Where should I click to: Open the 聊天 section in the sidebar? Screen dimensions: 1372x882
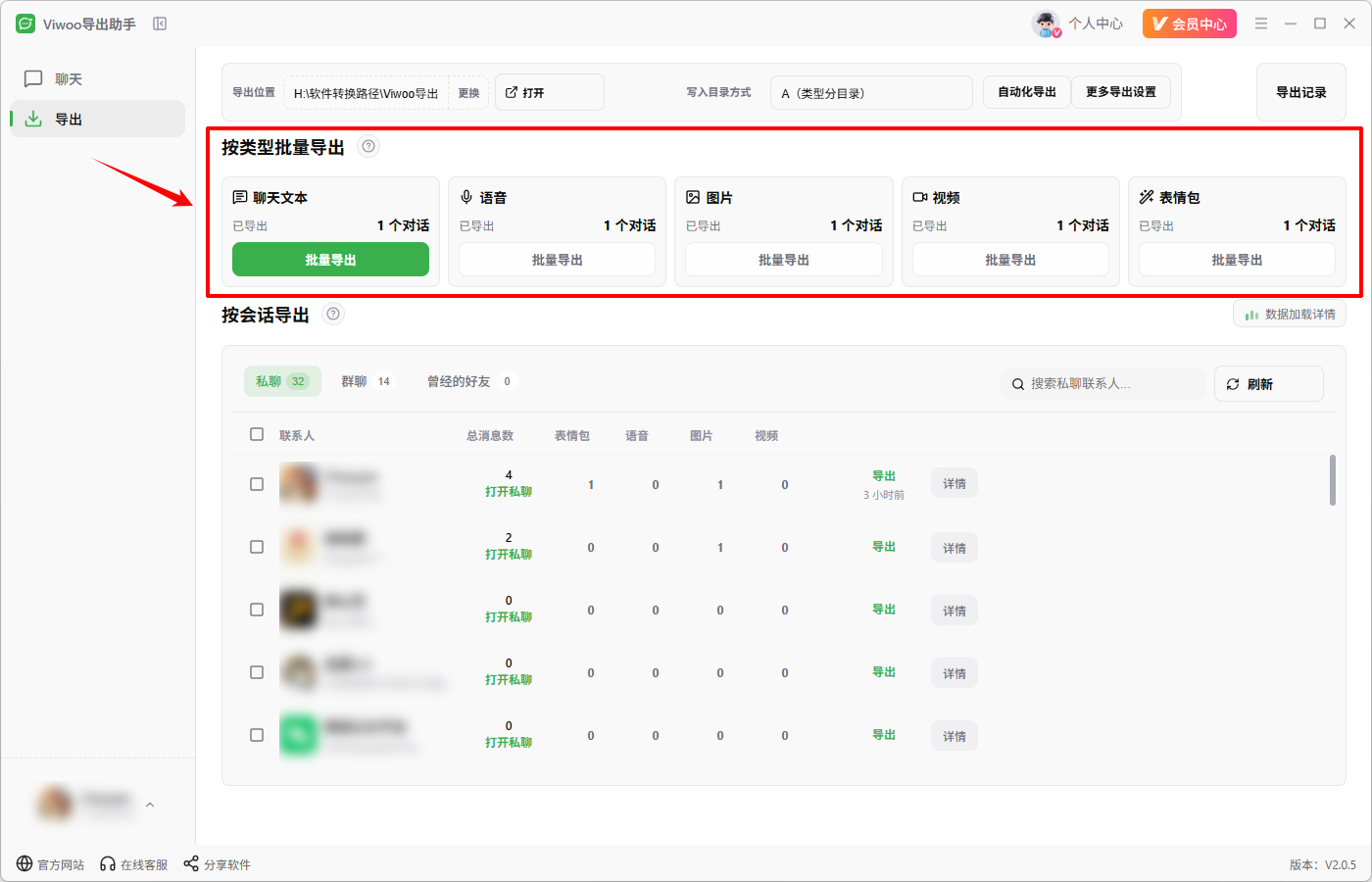(97, 78)
